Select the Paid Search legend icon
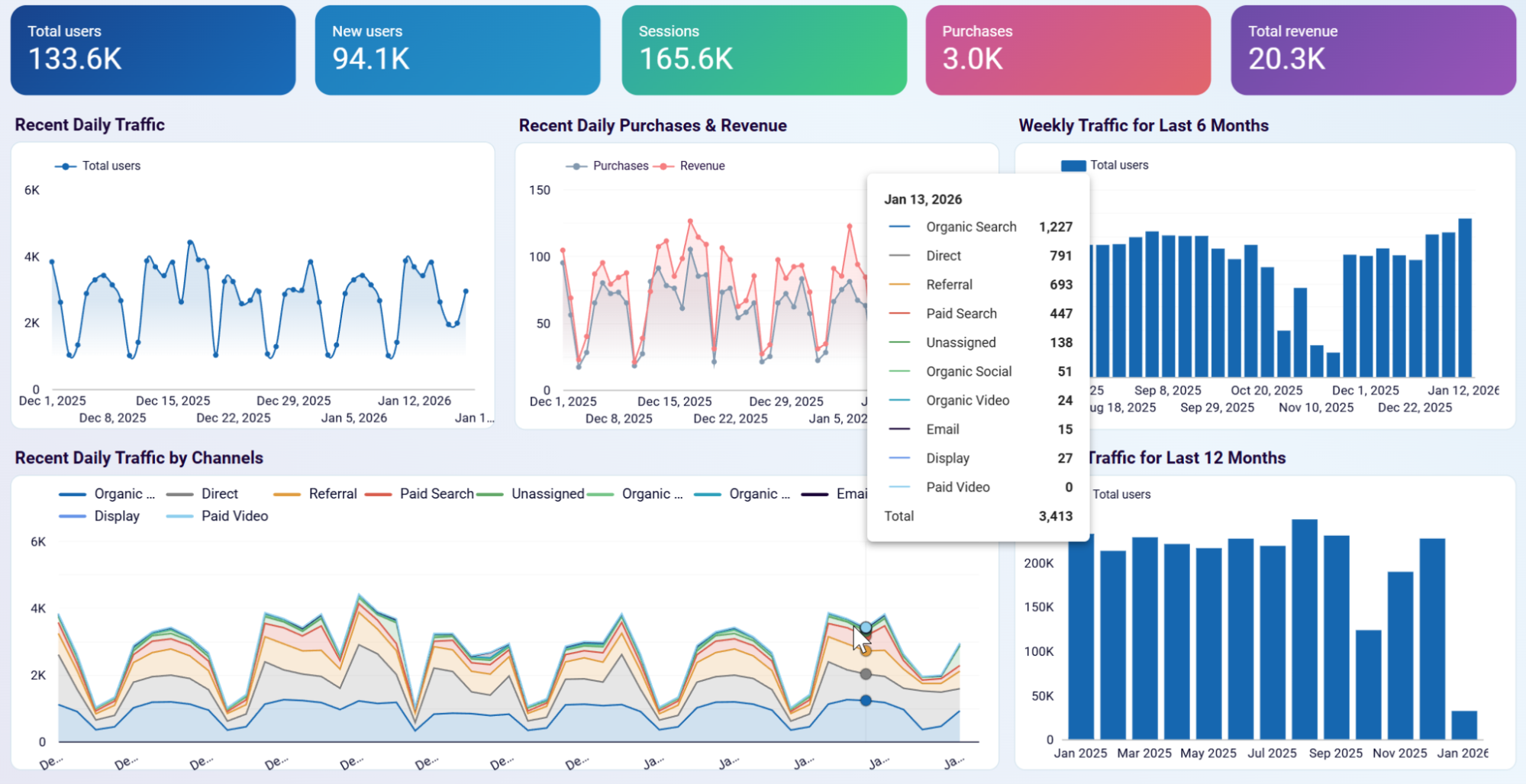The image size is (1526, 784). pyautogui.click(x=378, y=494)
